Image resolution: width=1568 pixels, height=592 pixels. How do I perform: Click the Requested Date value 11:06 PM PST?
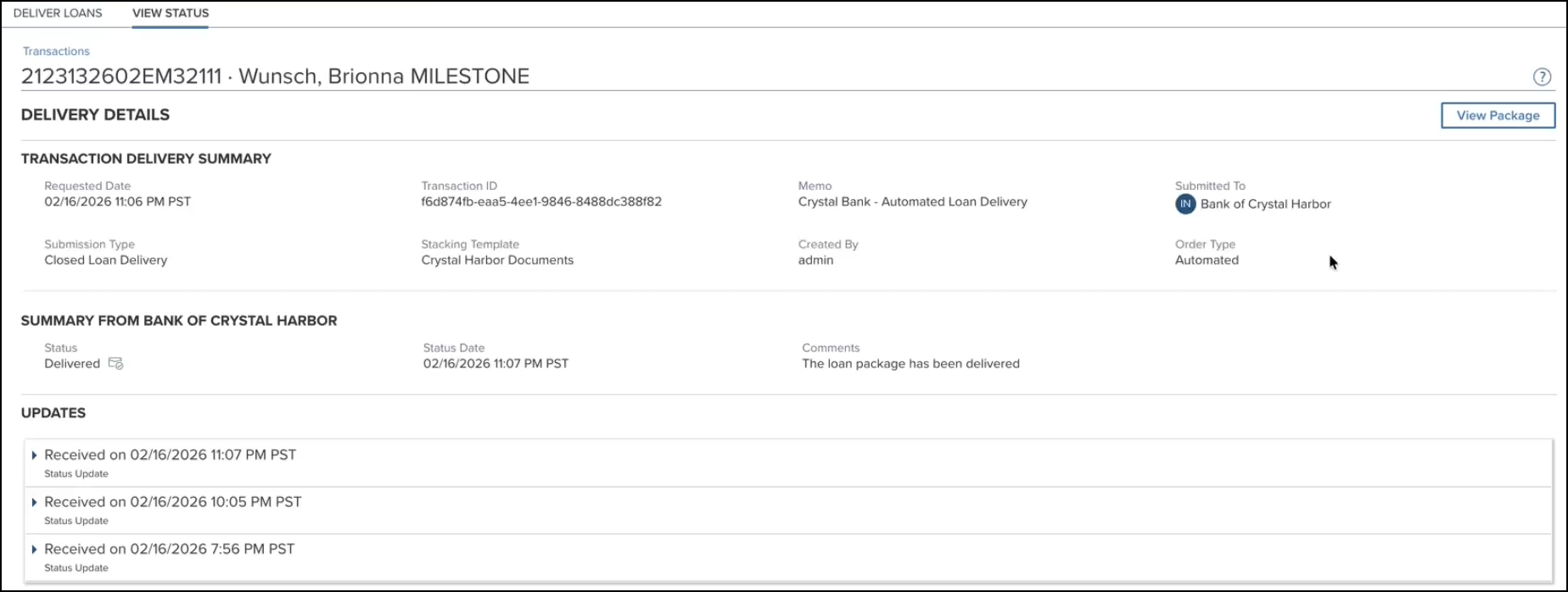(118, 202)
